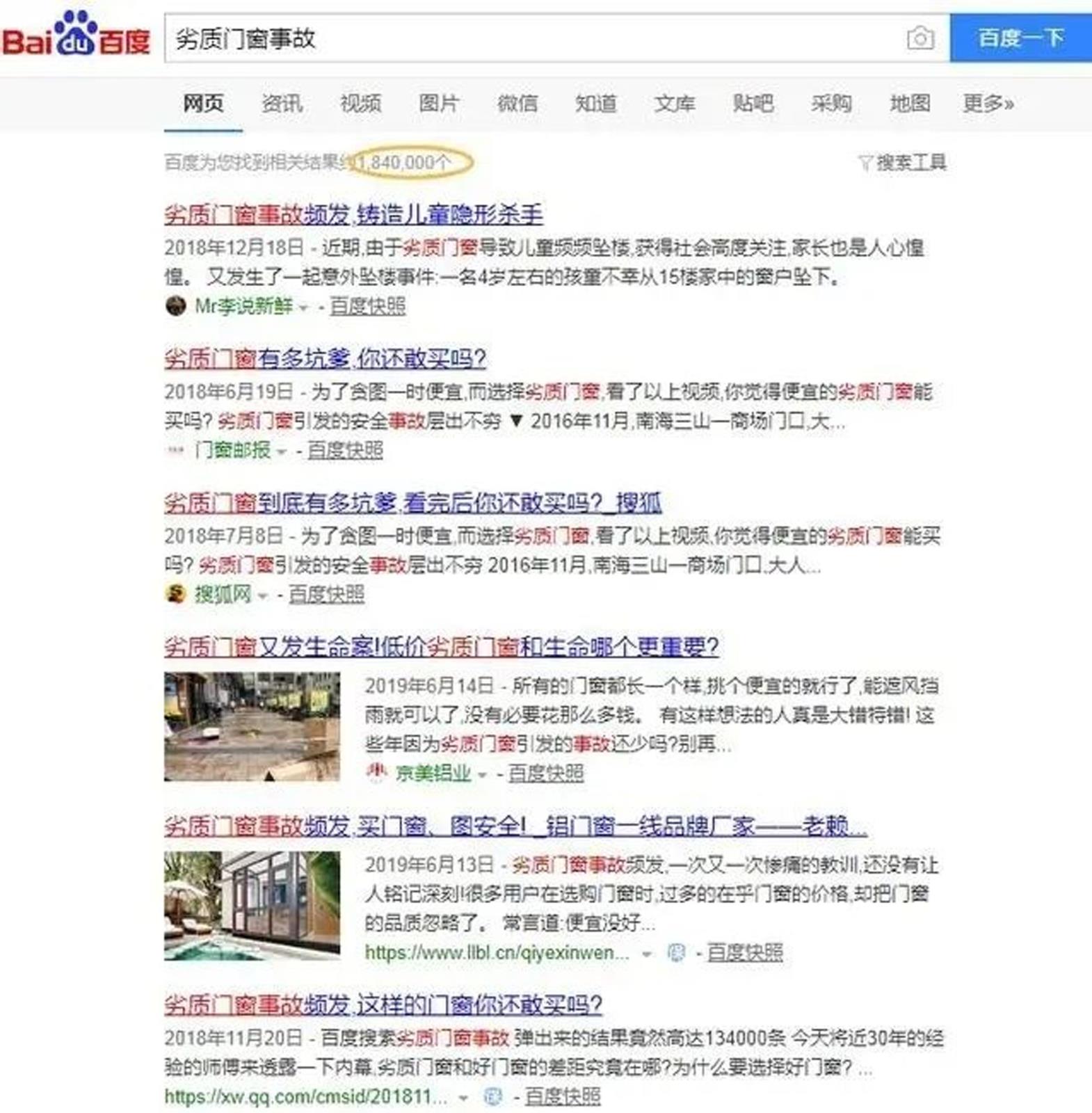Open 百度快照 for the Mr李说新鲜 result
This screenshot has height=1113, width=1092.
tap(368, 306)
